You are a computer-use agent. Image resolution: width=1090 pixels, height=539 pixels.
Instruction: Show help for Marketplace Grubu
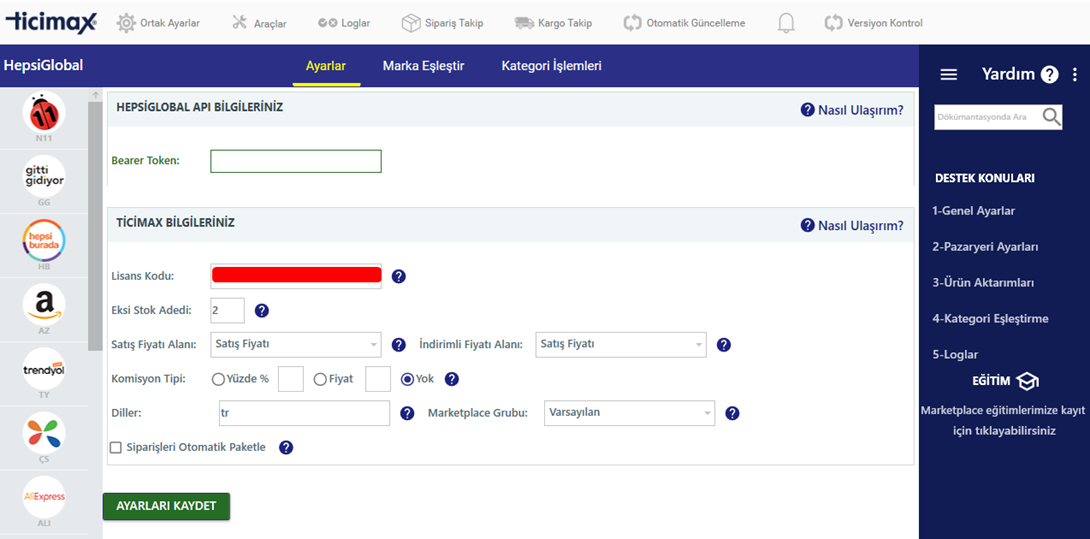point(732,413)
